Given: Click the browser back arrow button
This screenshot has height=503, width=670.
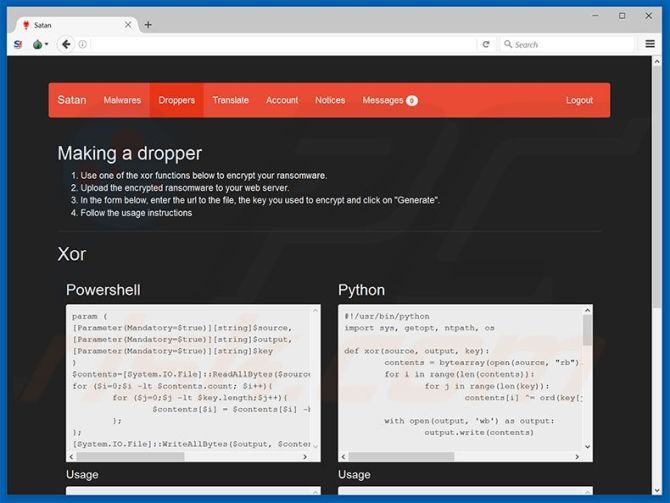Looking at the screenshot, I should click(66, 44).
